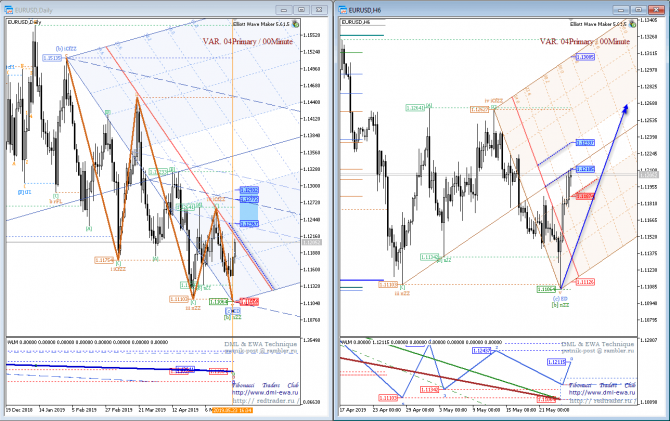Close the EURUSD,Daily chart window

pyautogui.click(x=319, y=10)
